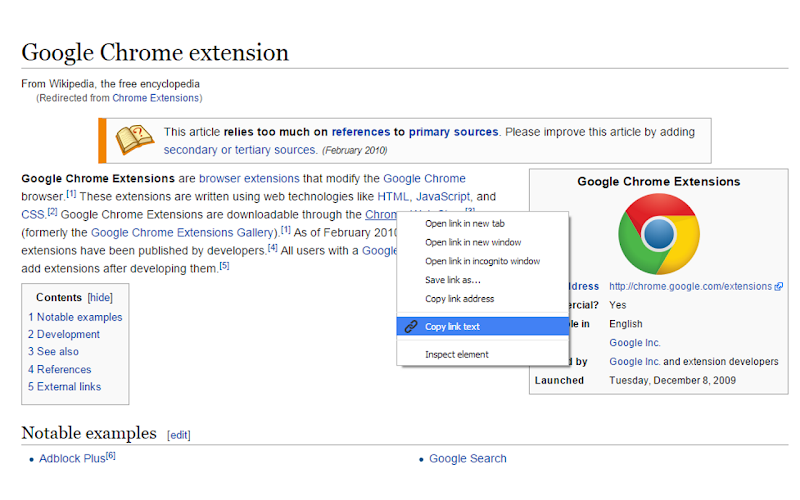This screenshot has height=500, width=800.
Task: Click the chain-link icon beside Copy link text
Action: pyautogui.click(x=411, y=327)
